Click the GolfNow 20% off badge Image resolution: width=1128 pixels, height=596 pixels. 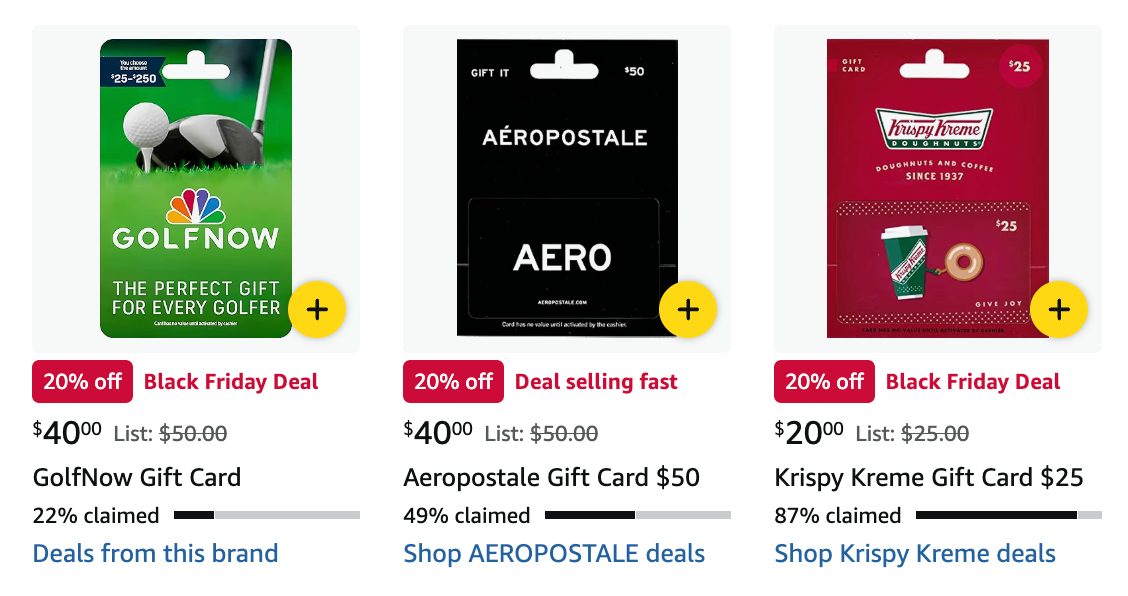pyautogui.click(x=82, y=382)
